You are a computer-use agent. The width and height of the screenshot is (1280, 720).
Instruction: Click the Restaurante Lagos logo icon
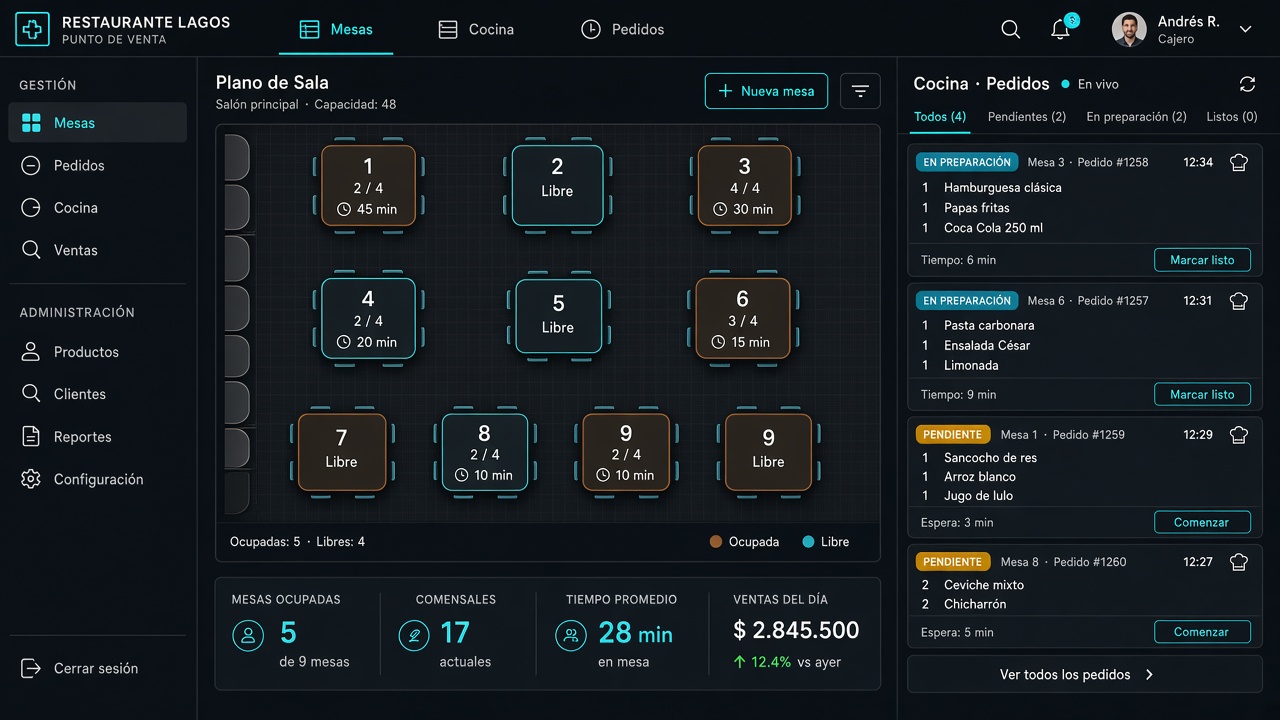[x=32, y=30]
